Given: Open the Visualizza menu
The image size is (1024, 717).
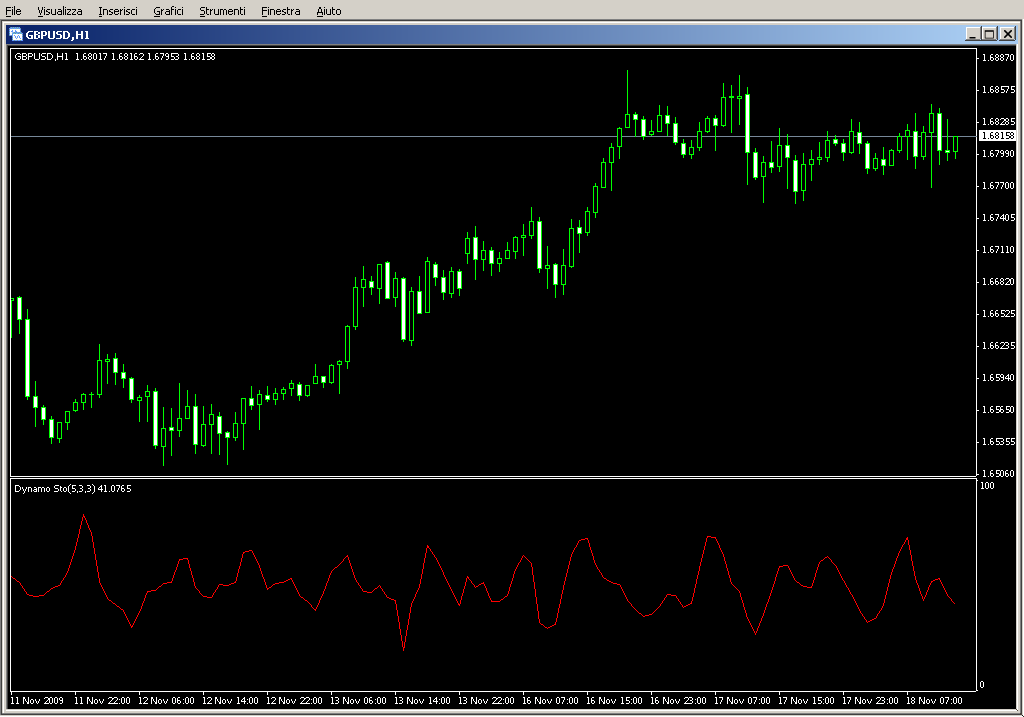Looking at the screenshot, I should [59, 11].
